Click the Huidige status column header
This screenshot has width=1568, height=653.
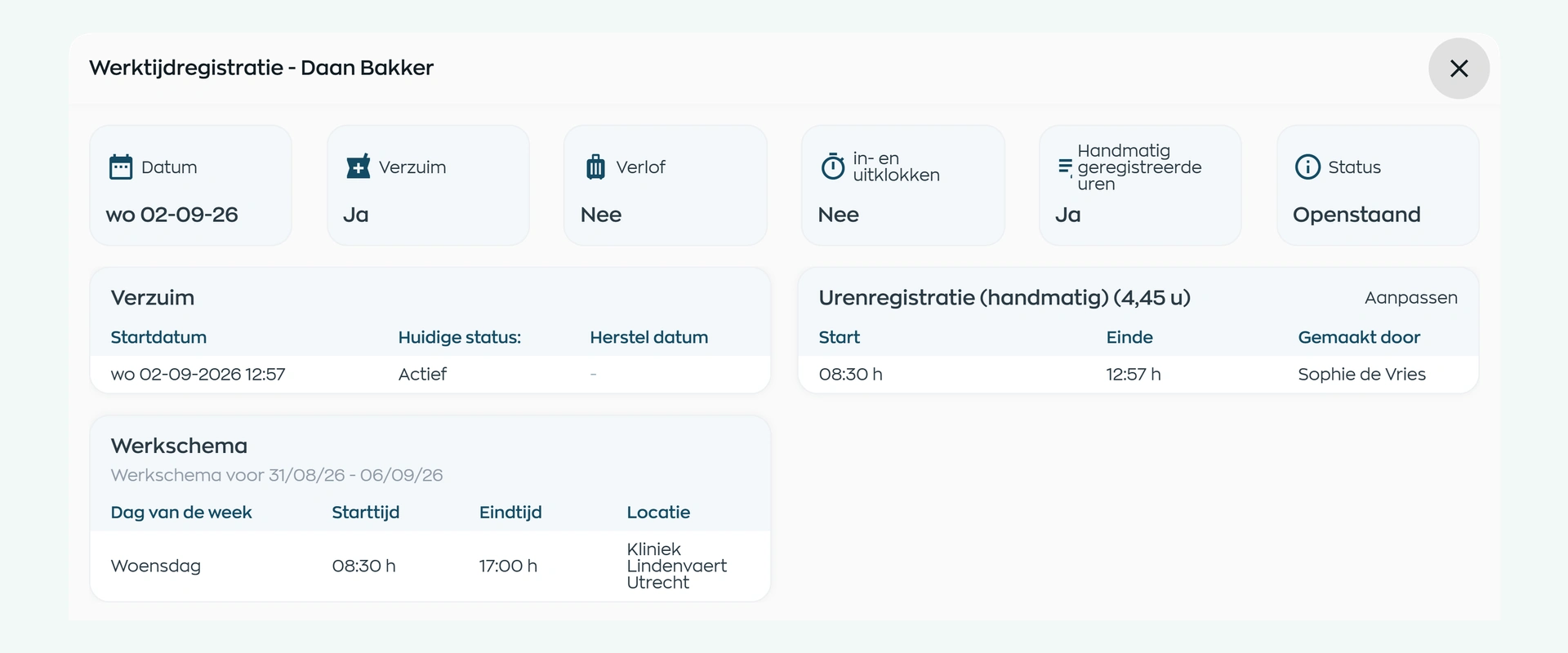coord(459,337)
